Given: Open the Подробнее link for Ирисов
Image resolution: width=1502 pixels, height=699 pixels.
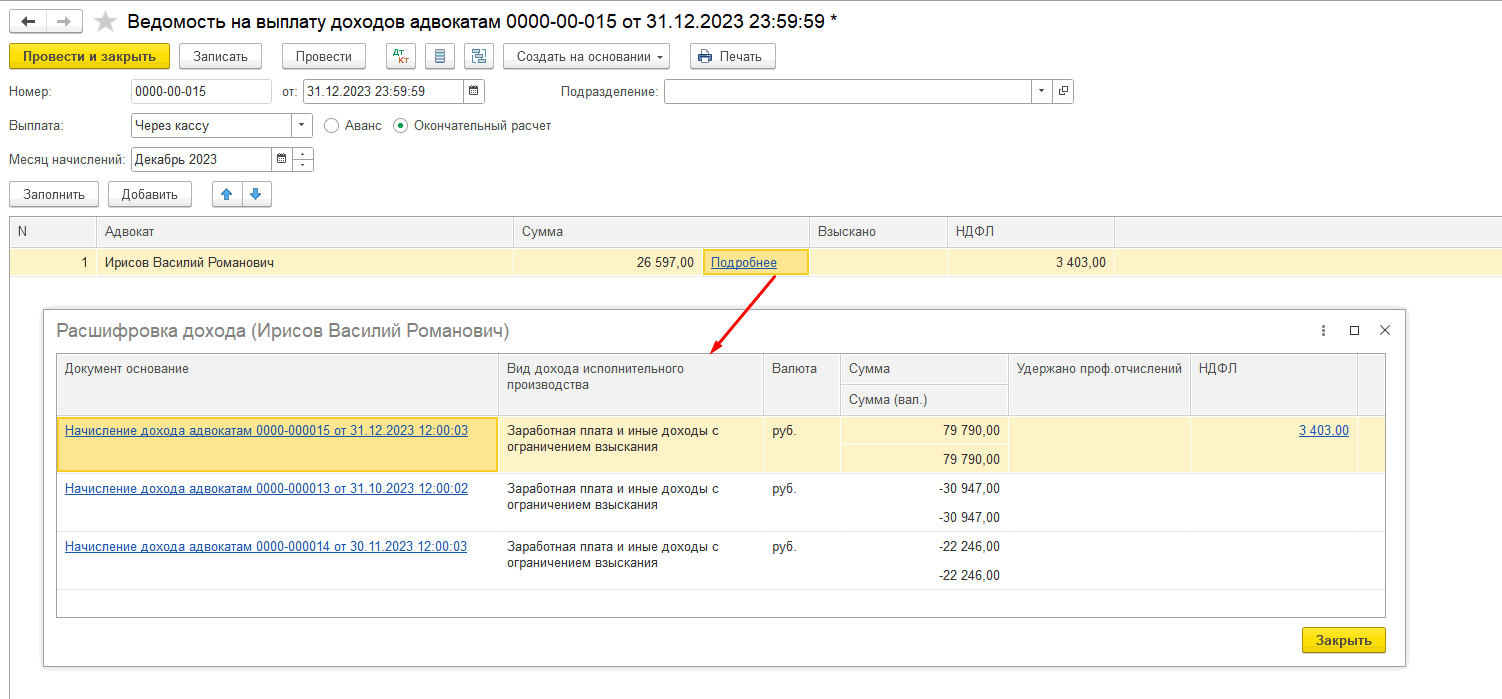Looking at the screenshot, I should pos(743,262).
